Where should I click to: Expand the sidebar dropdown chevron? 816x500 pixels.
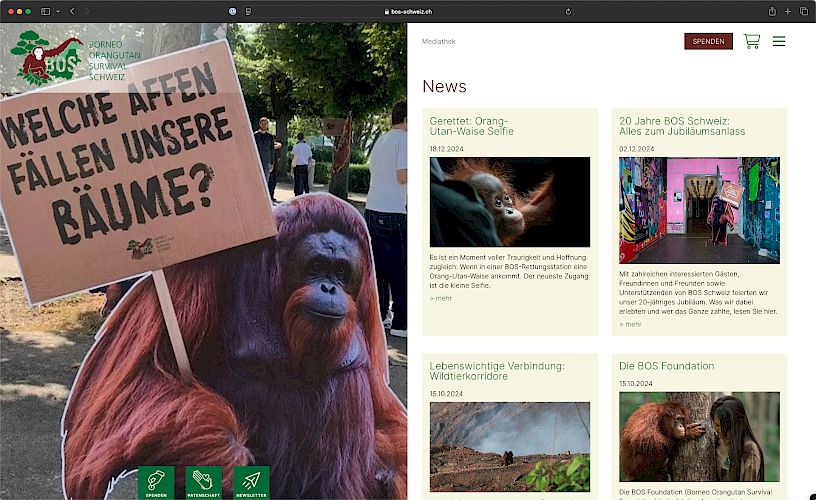[58, 11]
